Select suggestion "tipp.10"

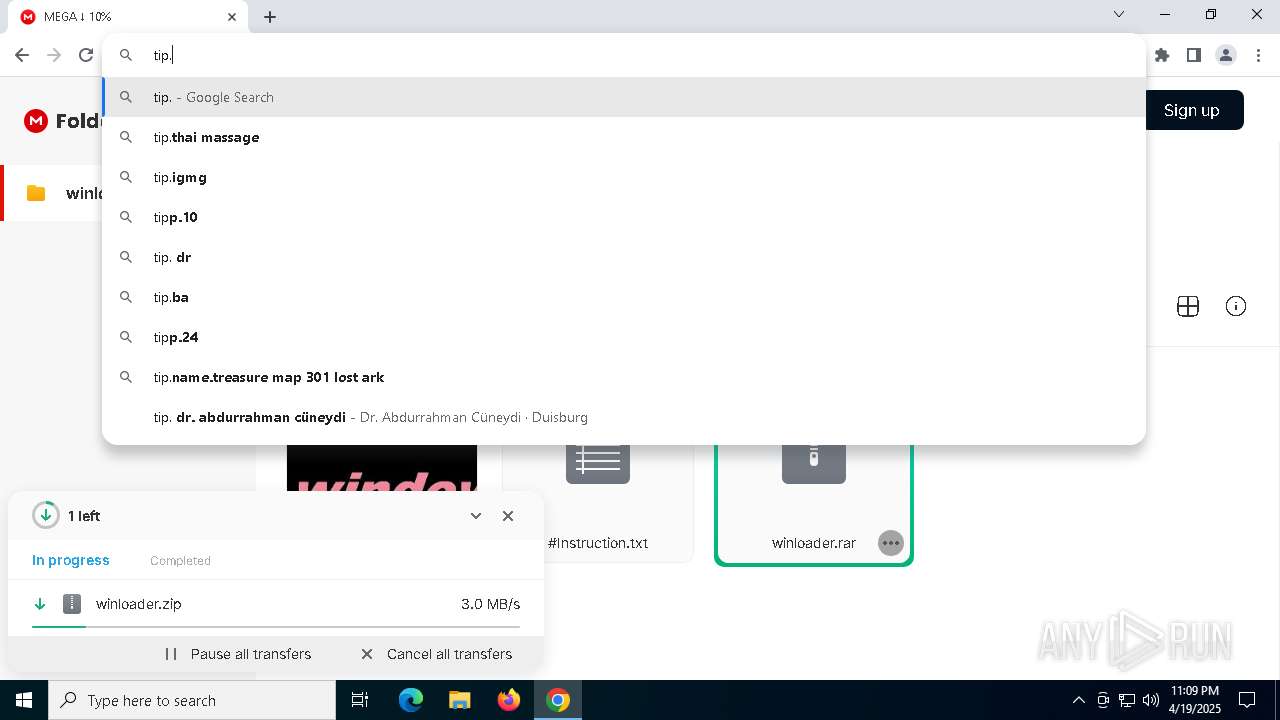(x=624, y=217)
